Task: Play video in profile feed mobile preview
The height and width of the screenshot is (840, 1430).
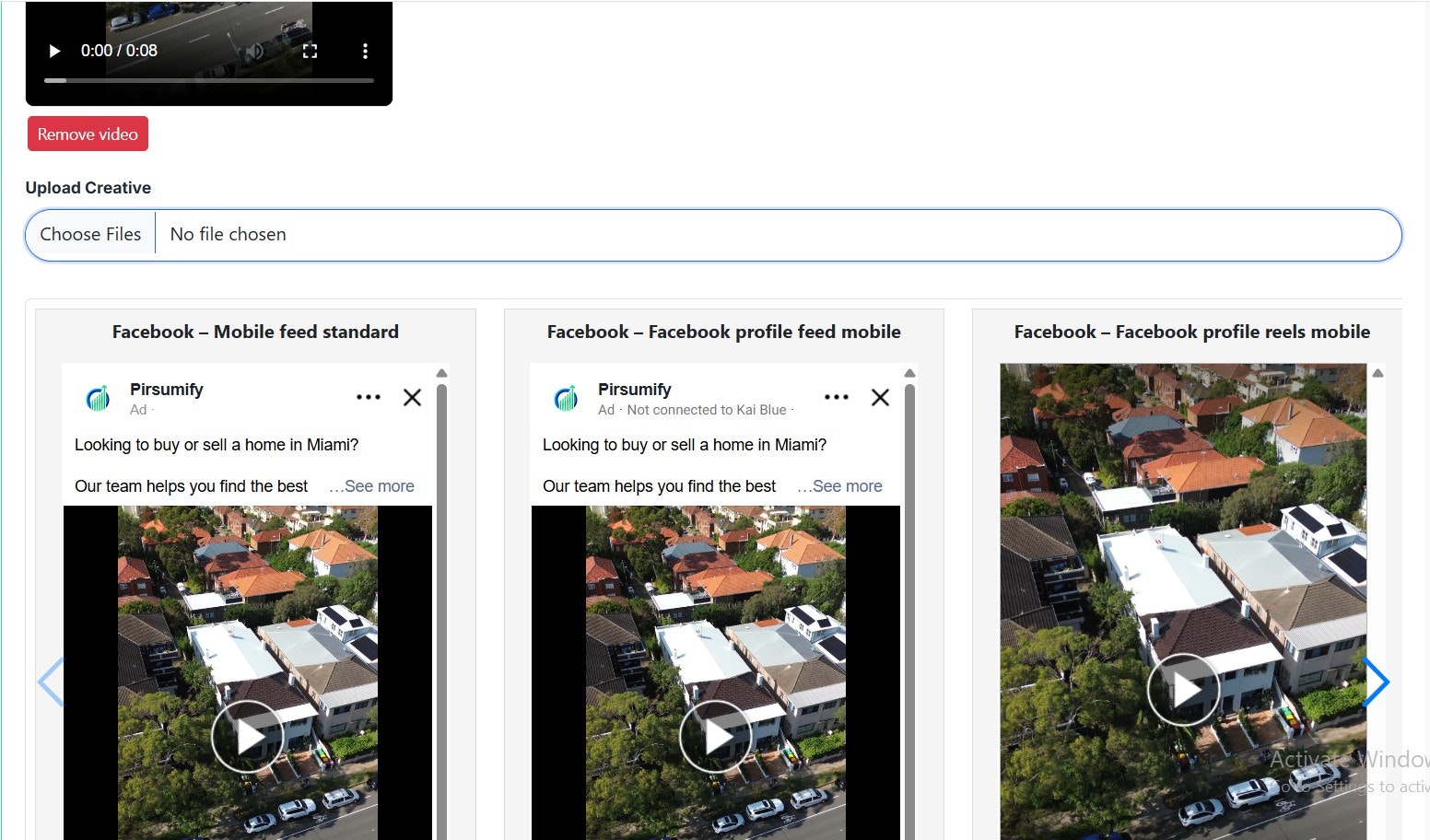Action: point(715,736)
